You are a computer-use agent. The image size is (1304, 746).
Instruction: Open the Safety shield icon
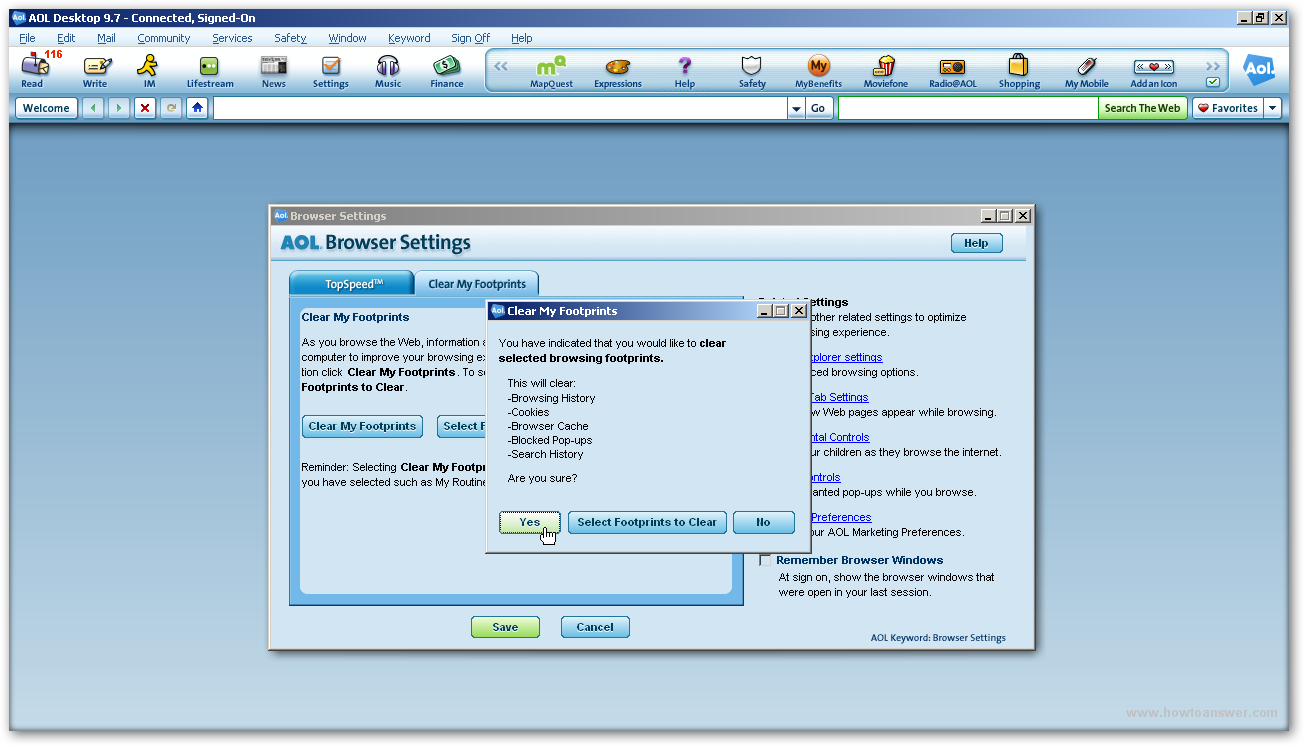click(752, 71)
